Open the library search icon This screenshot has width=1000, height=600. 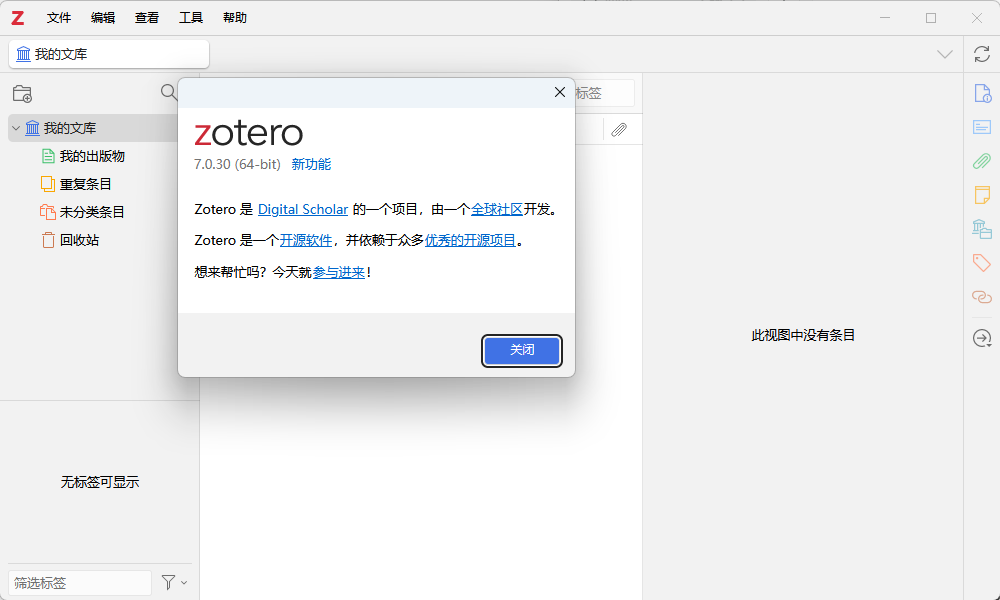(x=169, y=92)
